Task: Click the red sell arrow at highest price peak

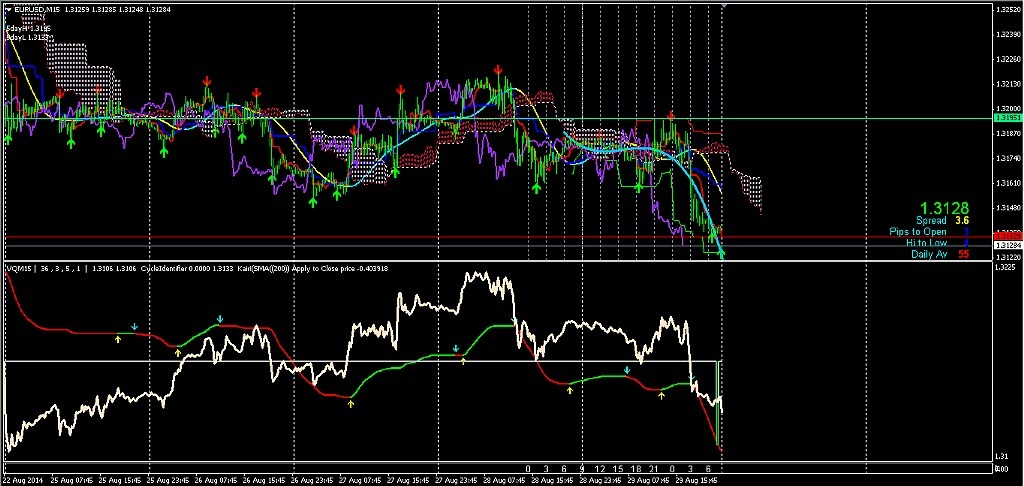Action: [x=498, y=69]
